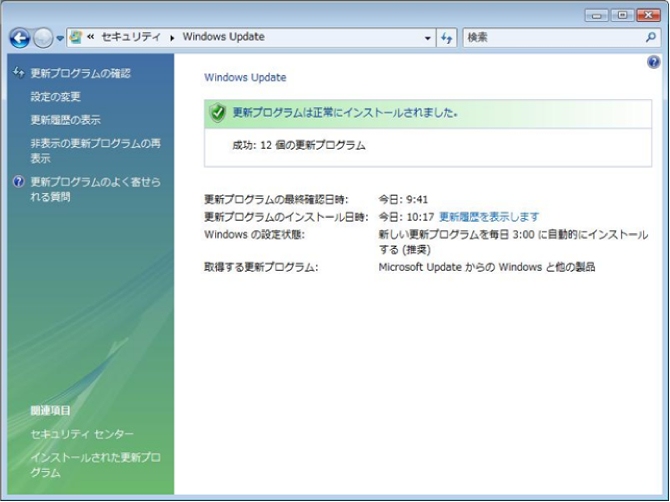
Task: Click the Back navigation arrow button
Action: pos(19,38)
